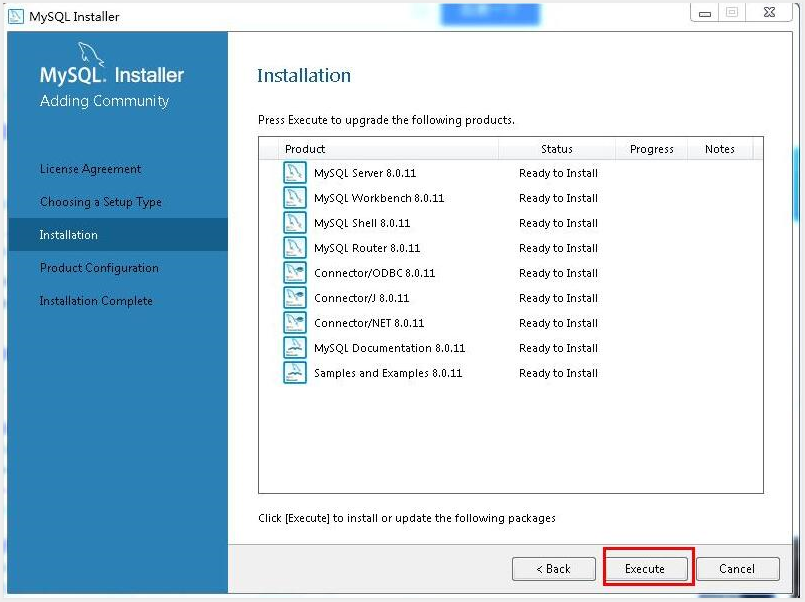The image size is (805, 602).
Task: Click the Connector/J 8.0.11 product icon
Action: (x=295, y=298)
